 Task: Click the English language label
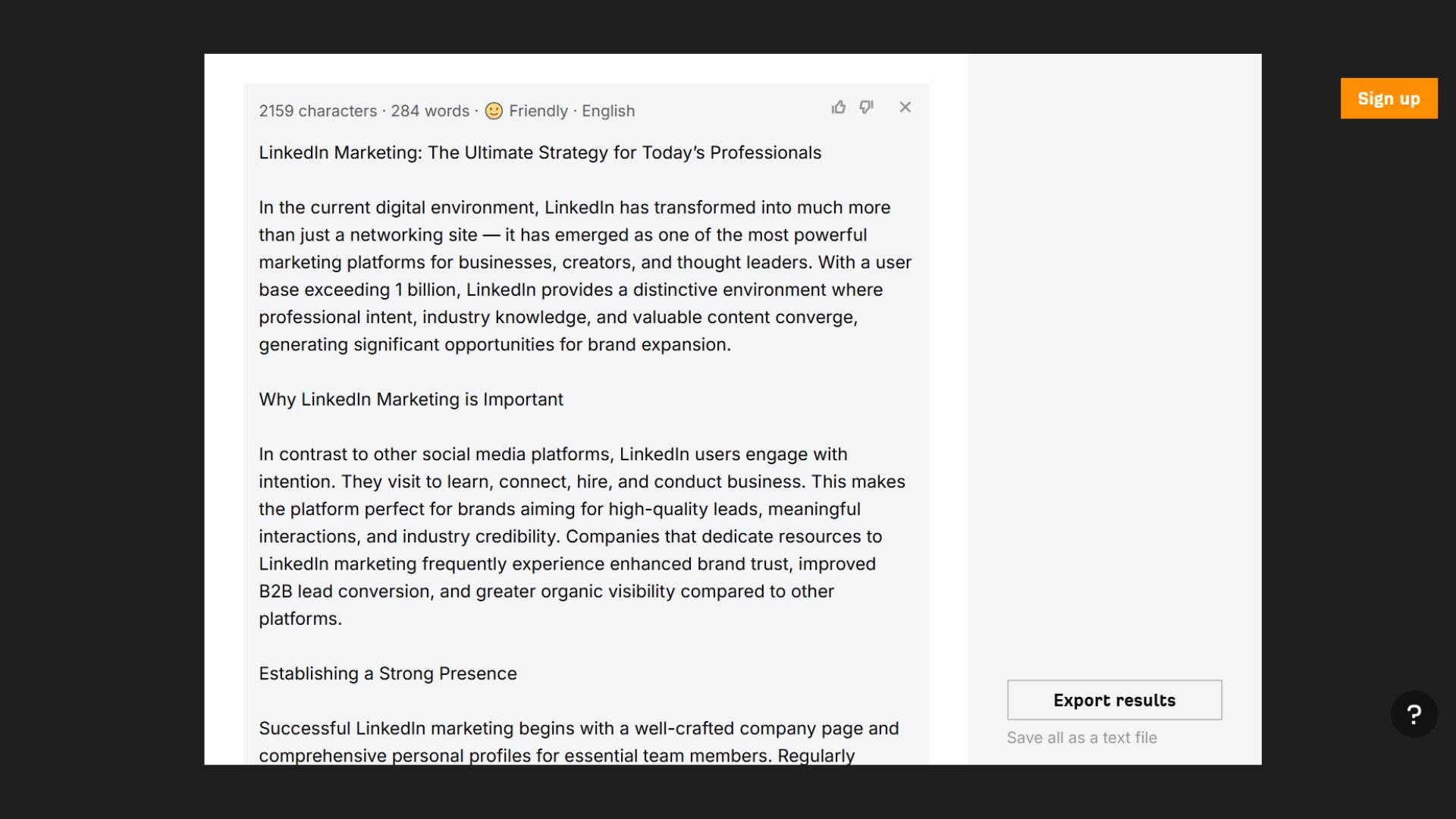pyautogui.click(x=608, y=111)
